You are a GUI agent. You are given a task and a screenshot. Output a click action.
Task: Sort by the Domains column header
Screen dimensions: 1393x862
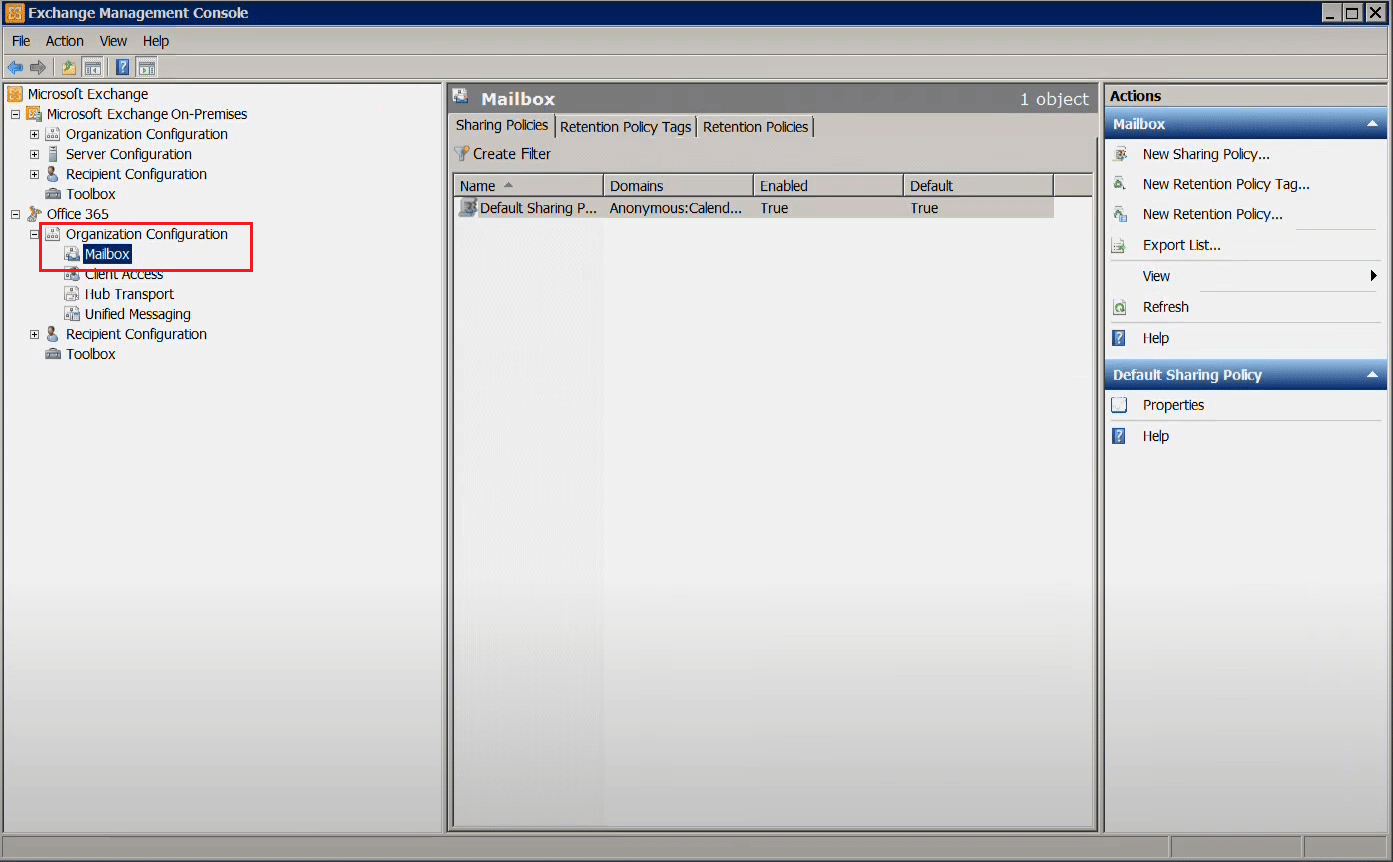tap(679, 186)
